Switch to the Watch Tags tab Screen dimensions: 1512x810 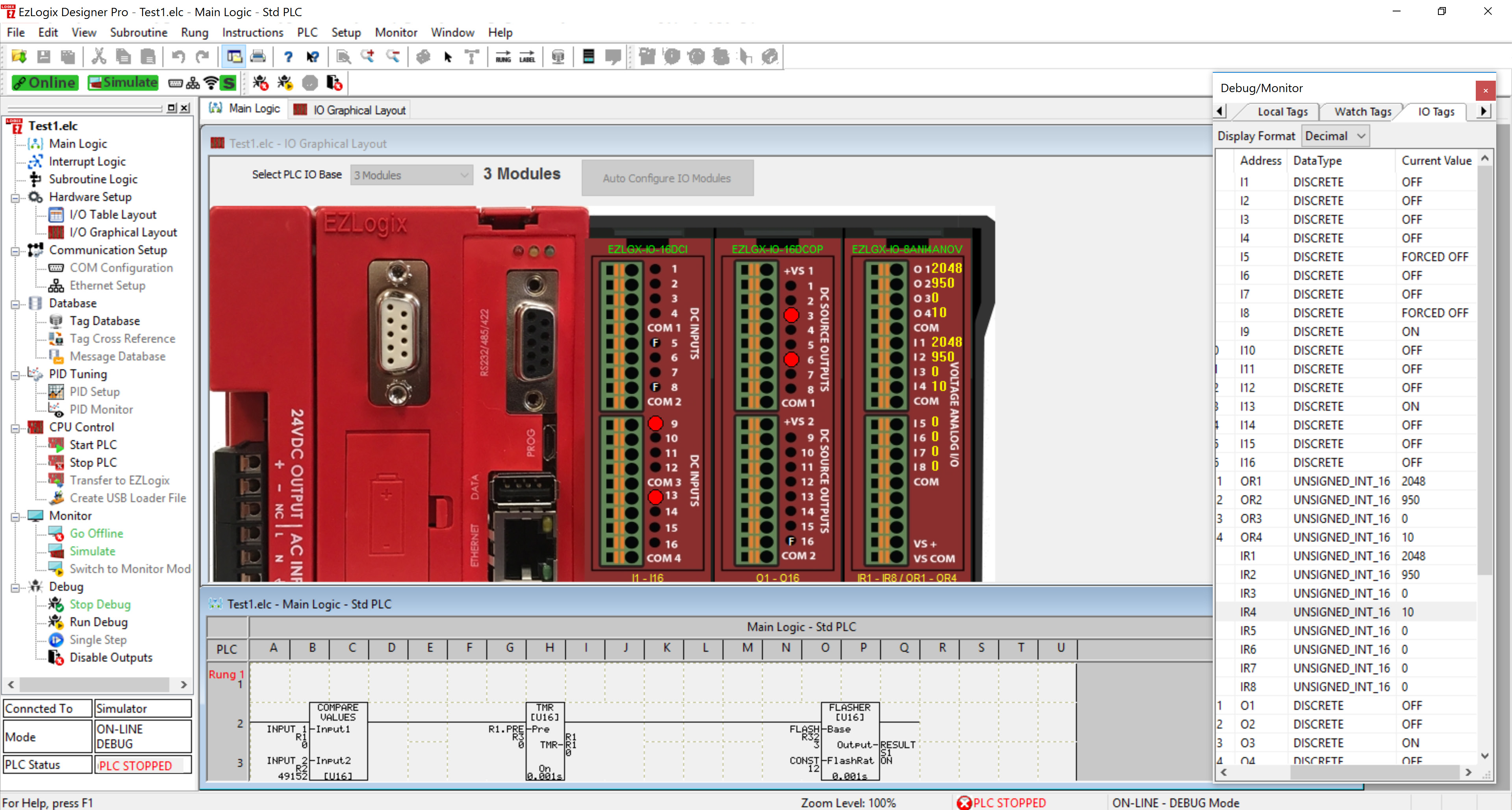click(x=1362, y=111)
